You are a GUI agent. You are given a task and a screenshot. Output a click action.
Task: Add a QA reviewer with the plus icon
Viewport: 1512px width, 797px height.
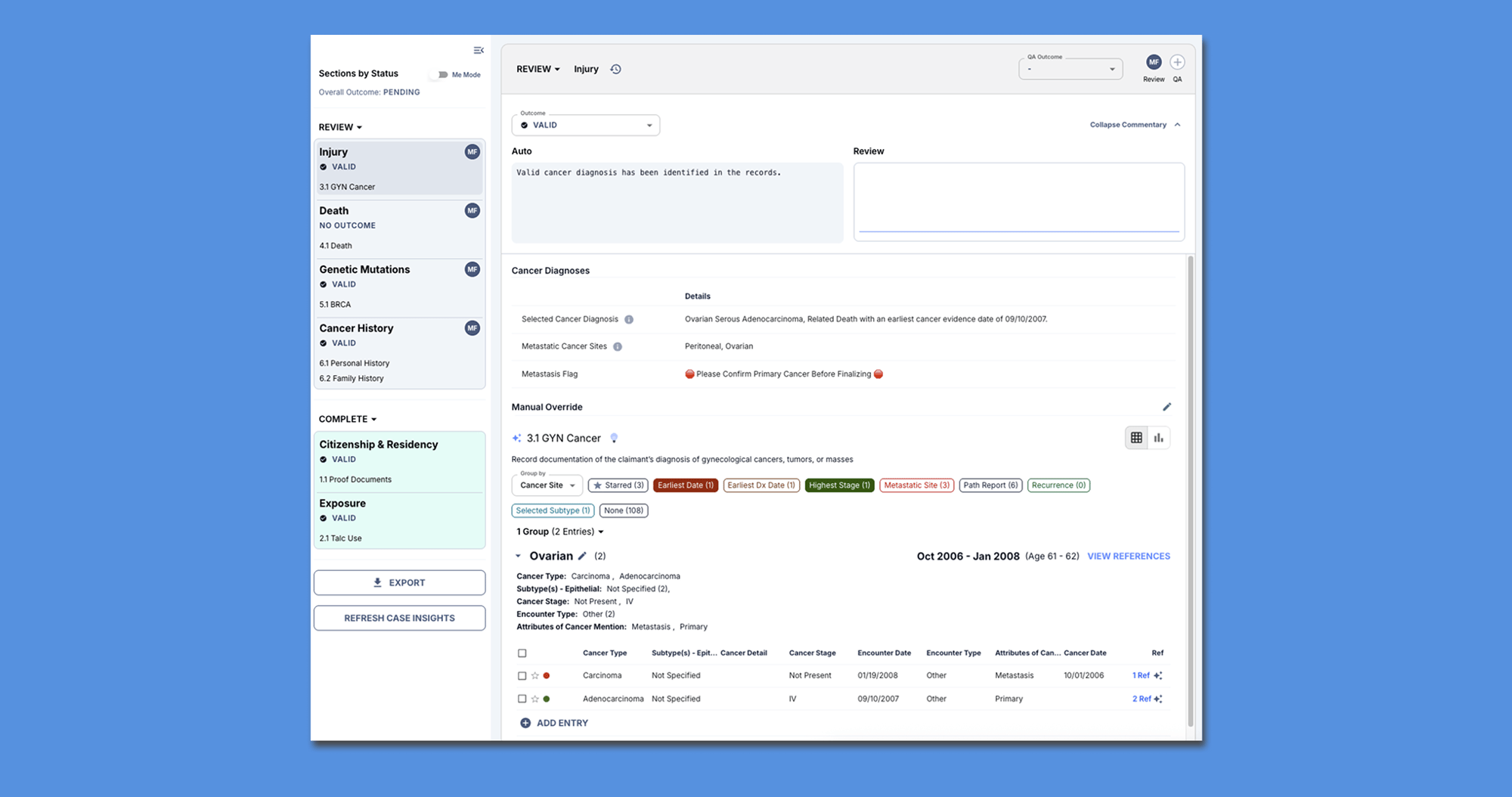(x=1177, y=62)
